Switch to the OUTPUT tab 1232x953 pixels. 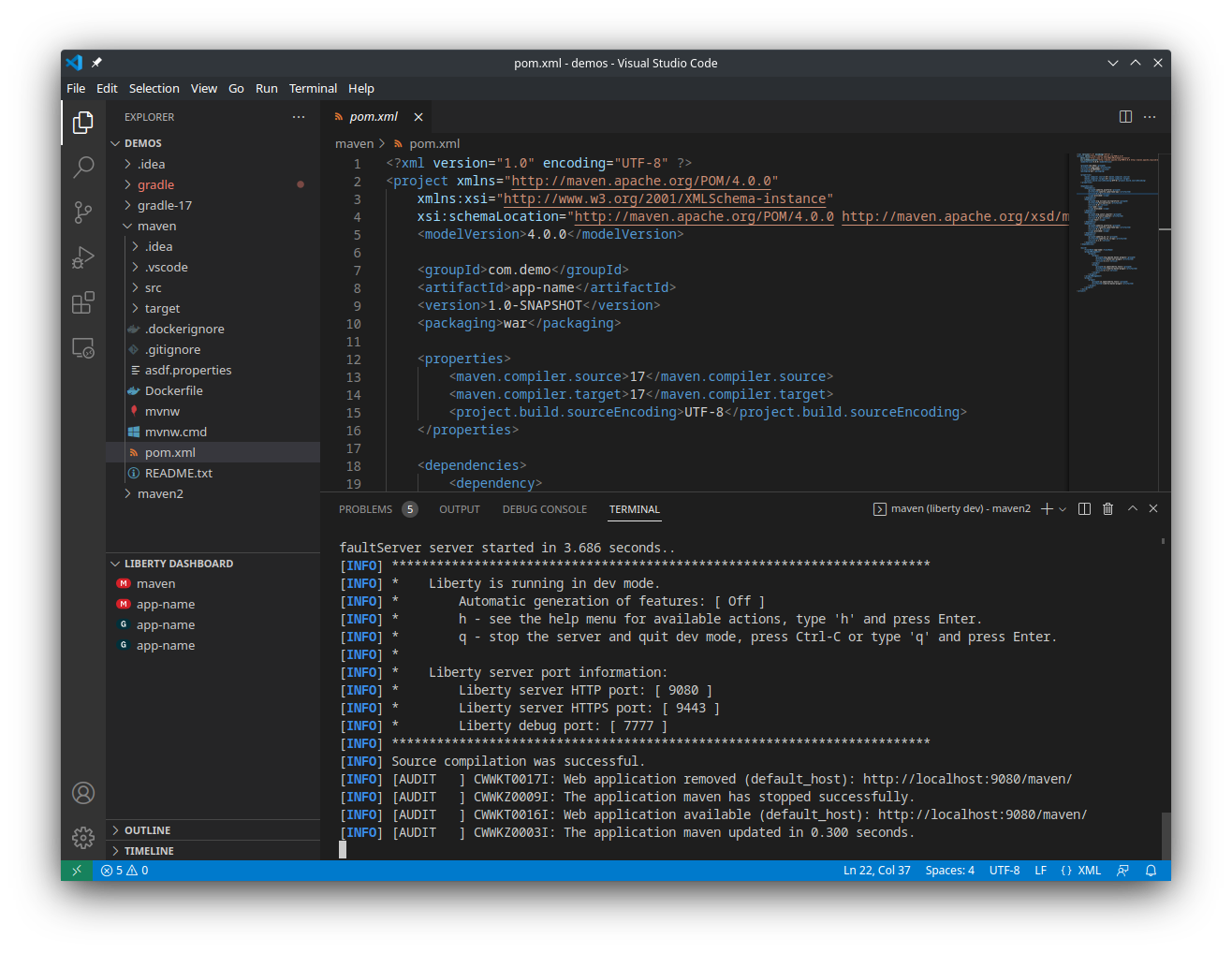tap(460, 509)
